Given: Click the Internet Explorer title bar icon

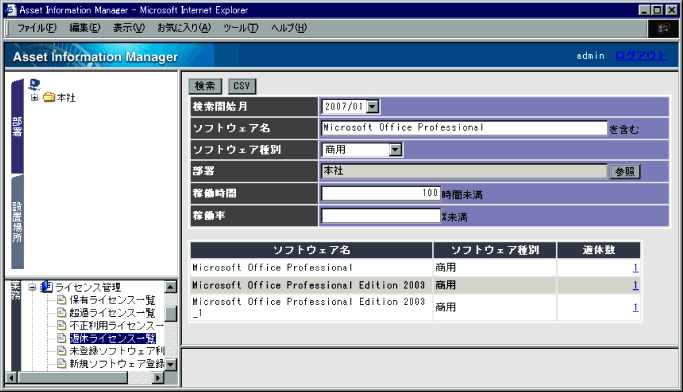Looking at the screenshot, I should [11, 10].
